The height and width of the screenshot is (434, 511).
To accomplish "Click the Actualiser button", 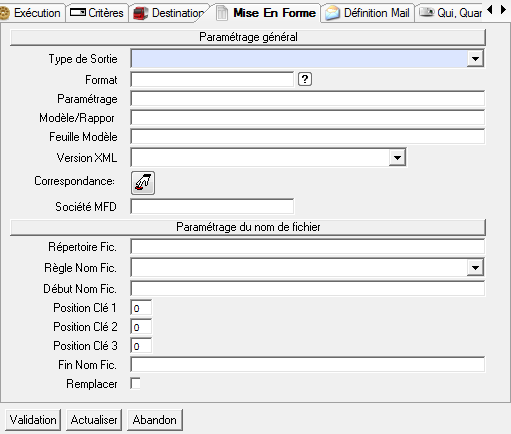I will pos(94,420).
